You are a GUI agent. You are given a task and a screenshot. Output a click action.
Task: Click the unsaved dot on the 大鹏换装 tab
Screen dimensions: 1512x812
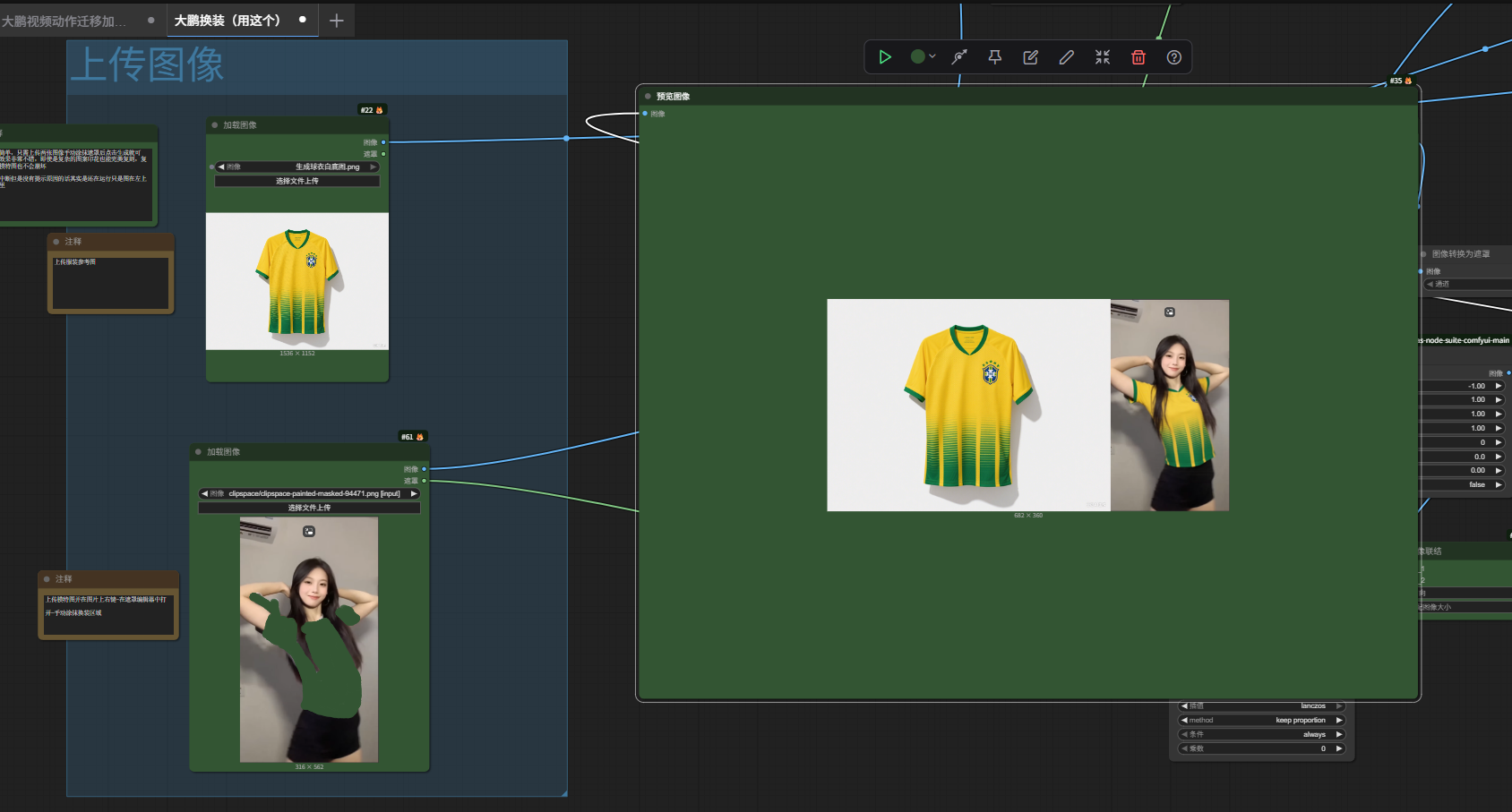click(x=303, y=20)
